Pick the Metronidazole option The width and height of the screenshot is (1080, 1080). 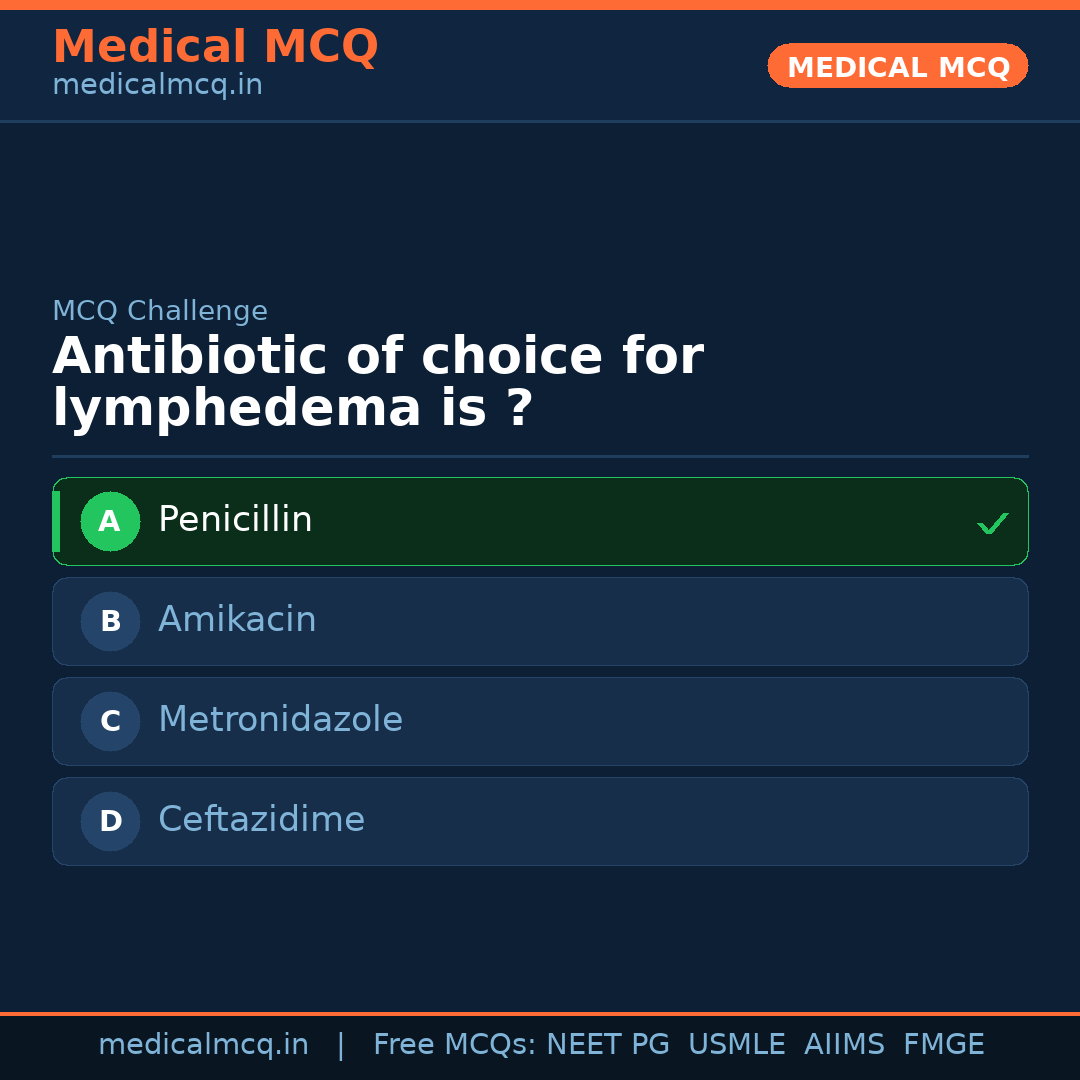coord(540,721)
